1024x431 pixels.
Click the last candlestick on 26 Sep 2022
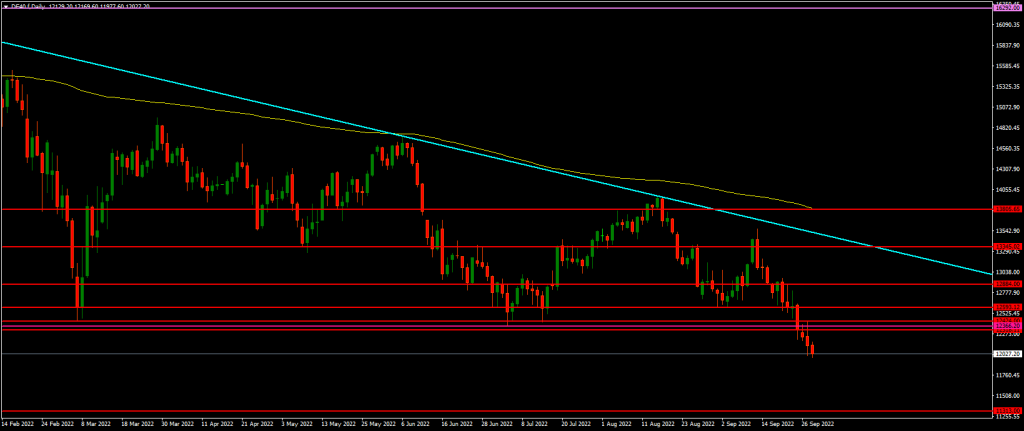(x=813, y=350)
